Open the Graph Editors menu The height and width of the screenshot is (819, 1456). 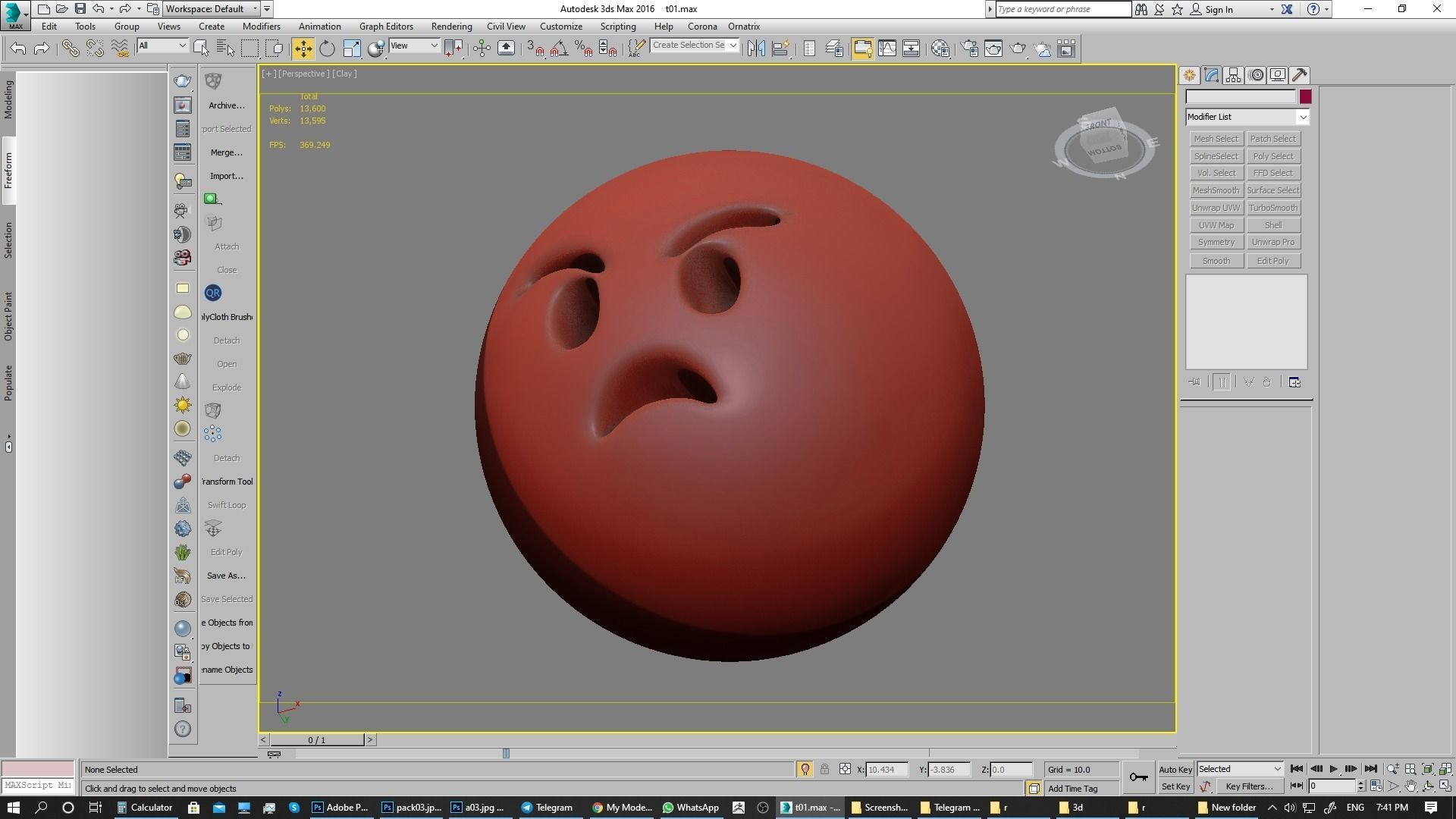pos(386,27)
